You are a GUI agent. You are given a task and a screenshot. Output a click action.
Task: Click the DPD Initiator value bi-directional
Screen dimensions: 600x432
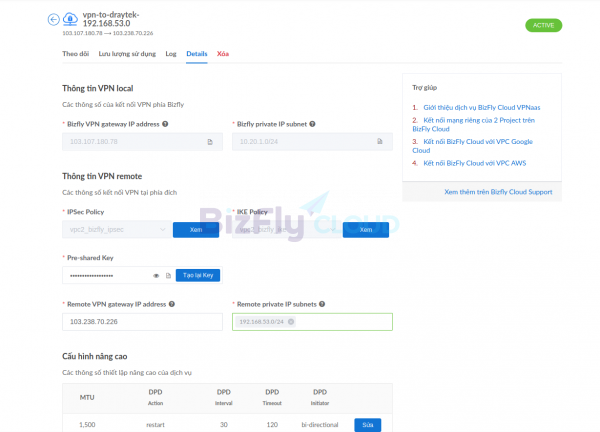click(x=320, y=425)
